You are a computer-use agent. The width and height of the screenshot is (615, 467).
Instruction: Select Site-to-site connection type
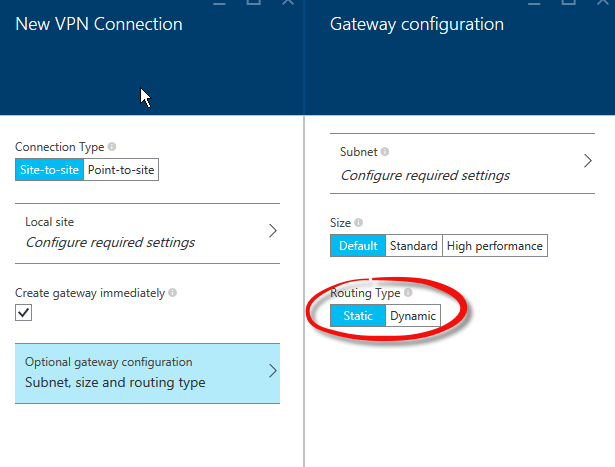click(49, 170)
